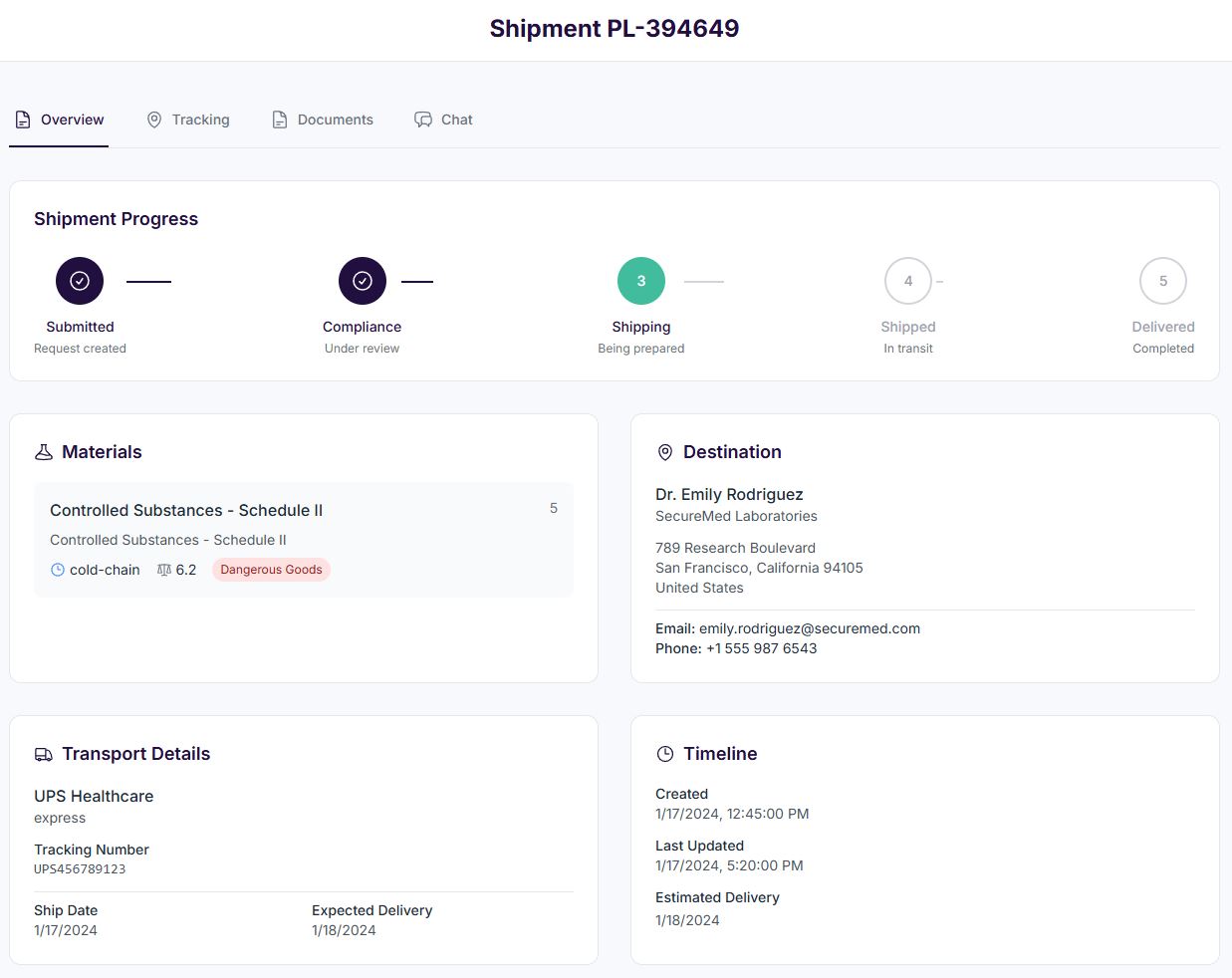Click the cold-chain clock icon
Screen dimensions: 1232x978
click(x=58, y=570)
